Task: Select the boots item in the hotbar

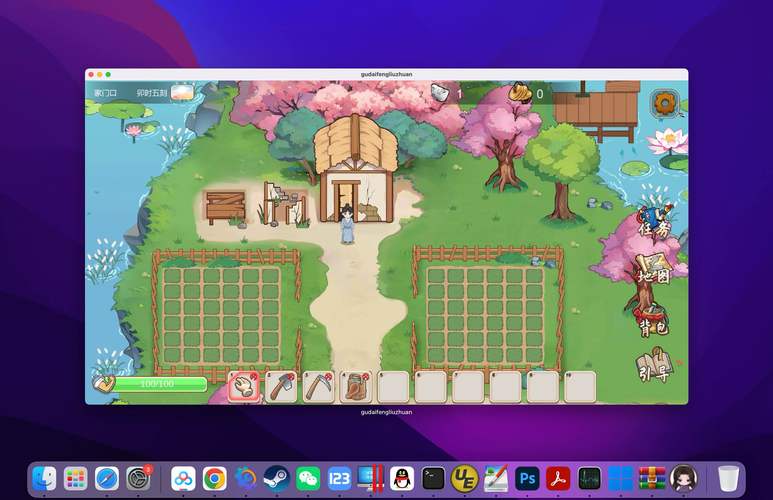Action: tap(355, 386)
